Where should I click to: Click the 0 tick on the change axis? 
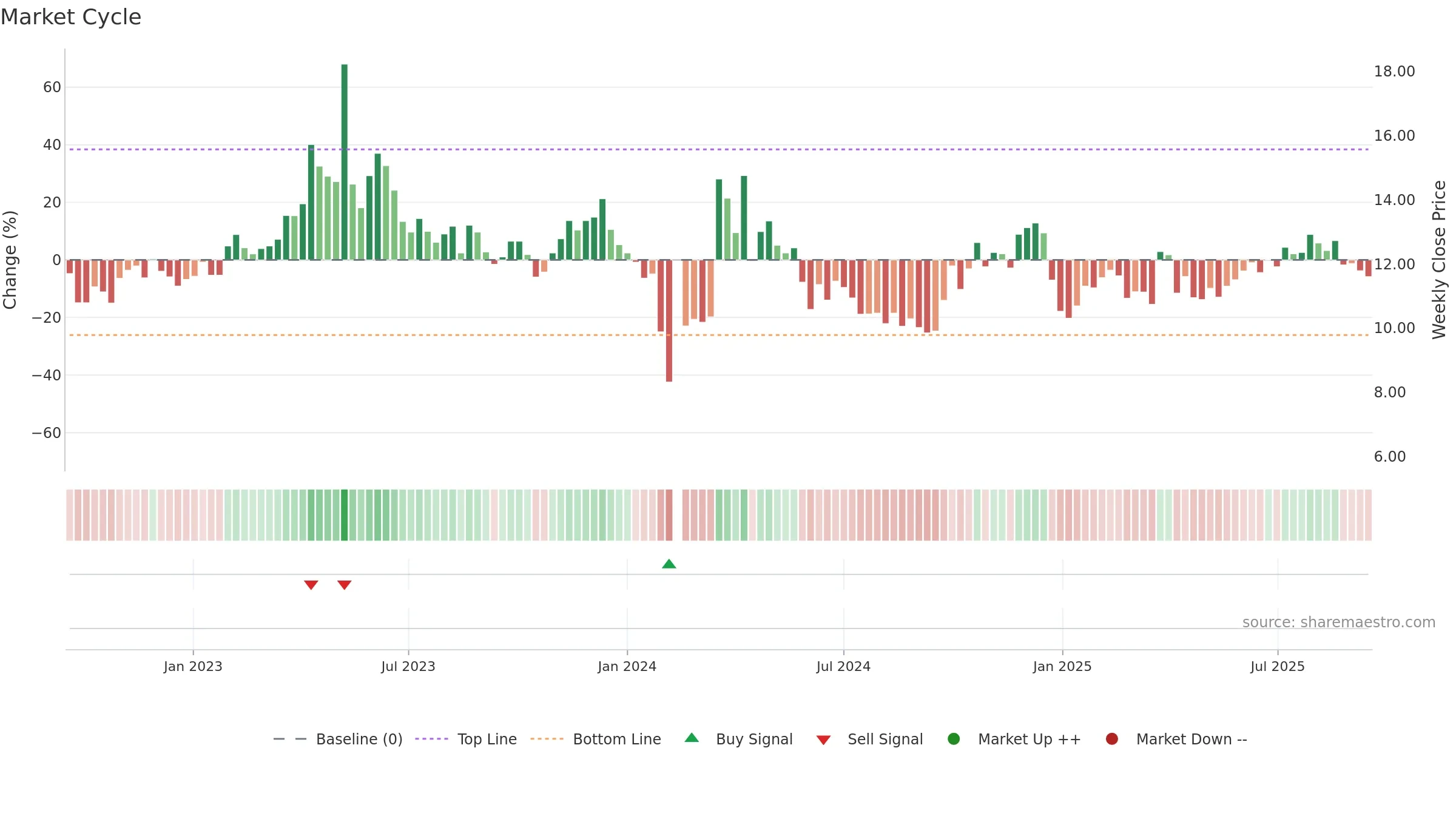tap(57, 260)
